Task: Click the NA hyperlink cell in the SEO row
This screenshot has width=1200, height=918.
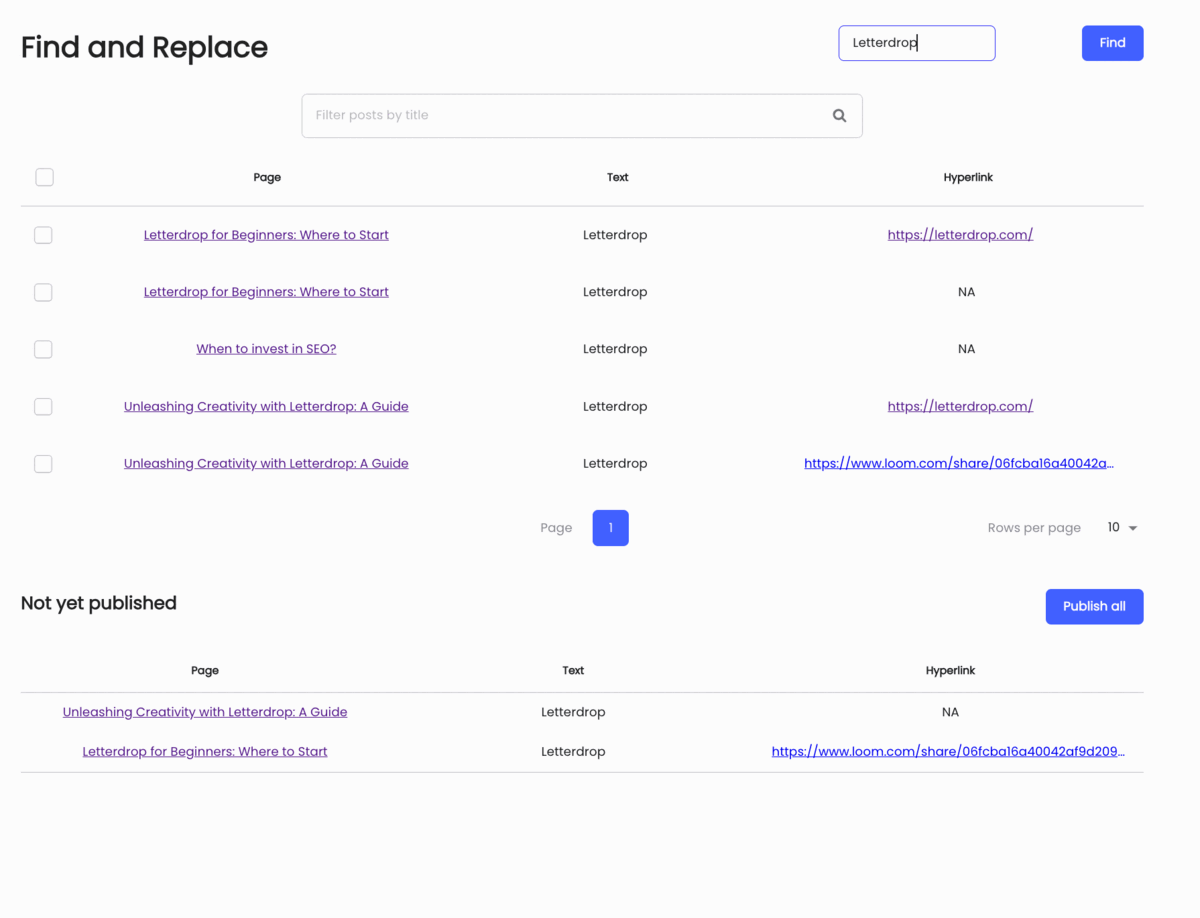Action: 966,349
